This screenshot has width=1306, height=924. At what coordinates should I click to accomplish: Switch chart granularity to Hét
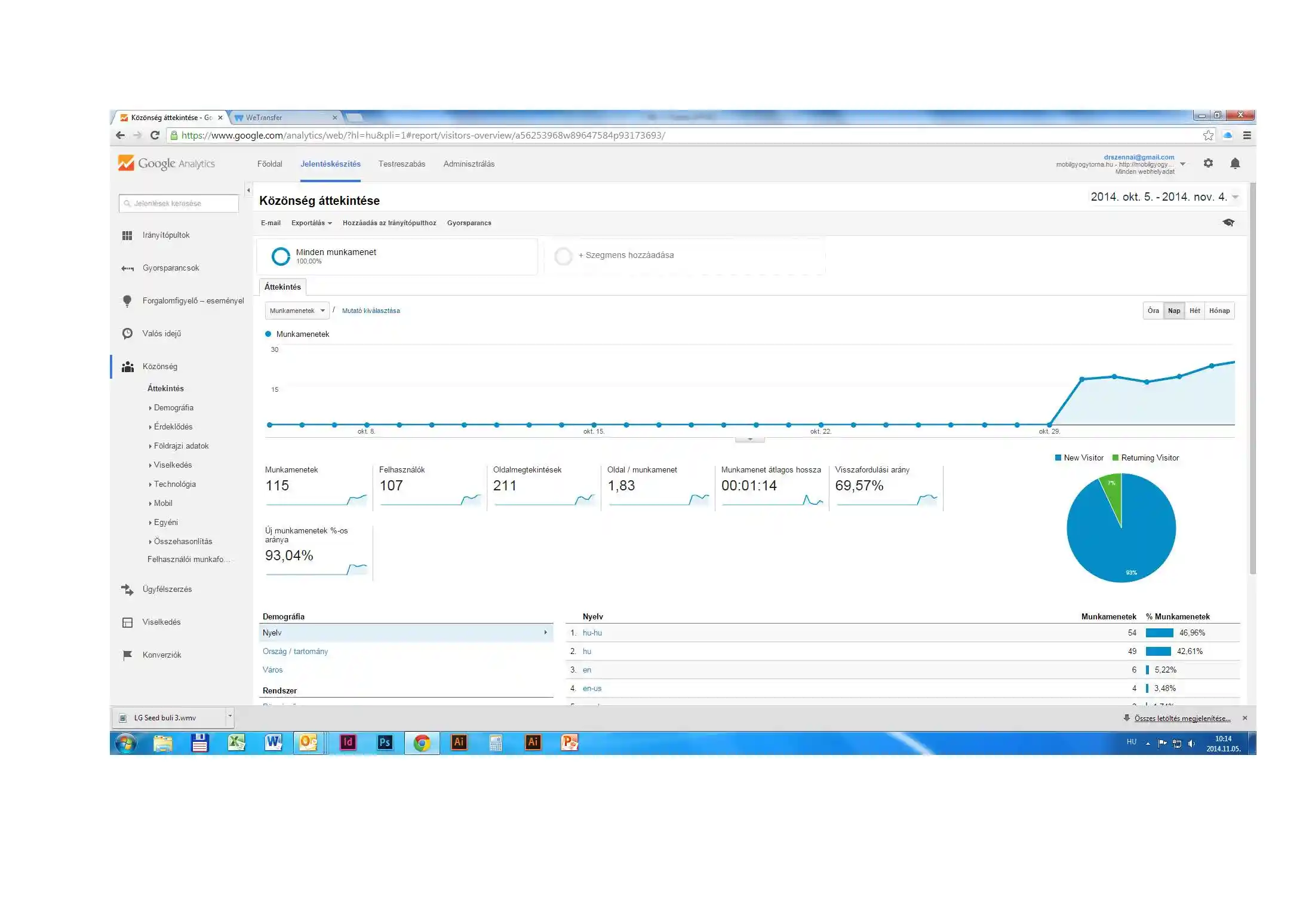(x=1194, y=311)
